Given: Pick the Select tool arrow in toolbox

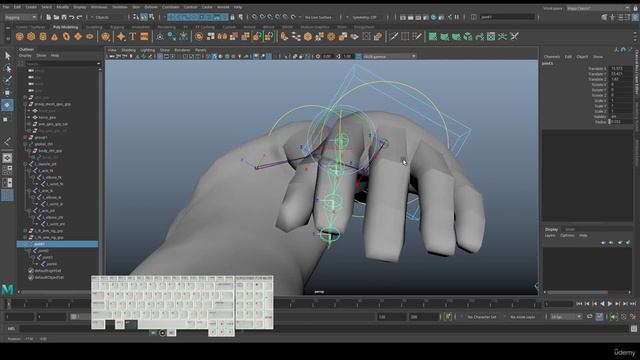Looking at the screenshot, I should [x=7, y=56].
